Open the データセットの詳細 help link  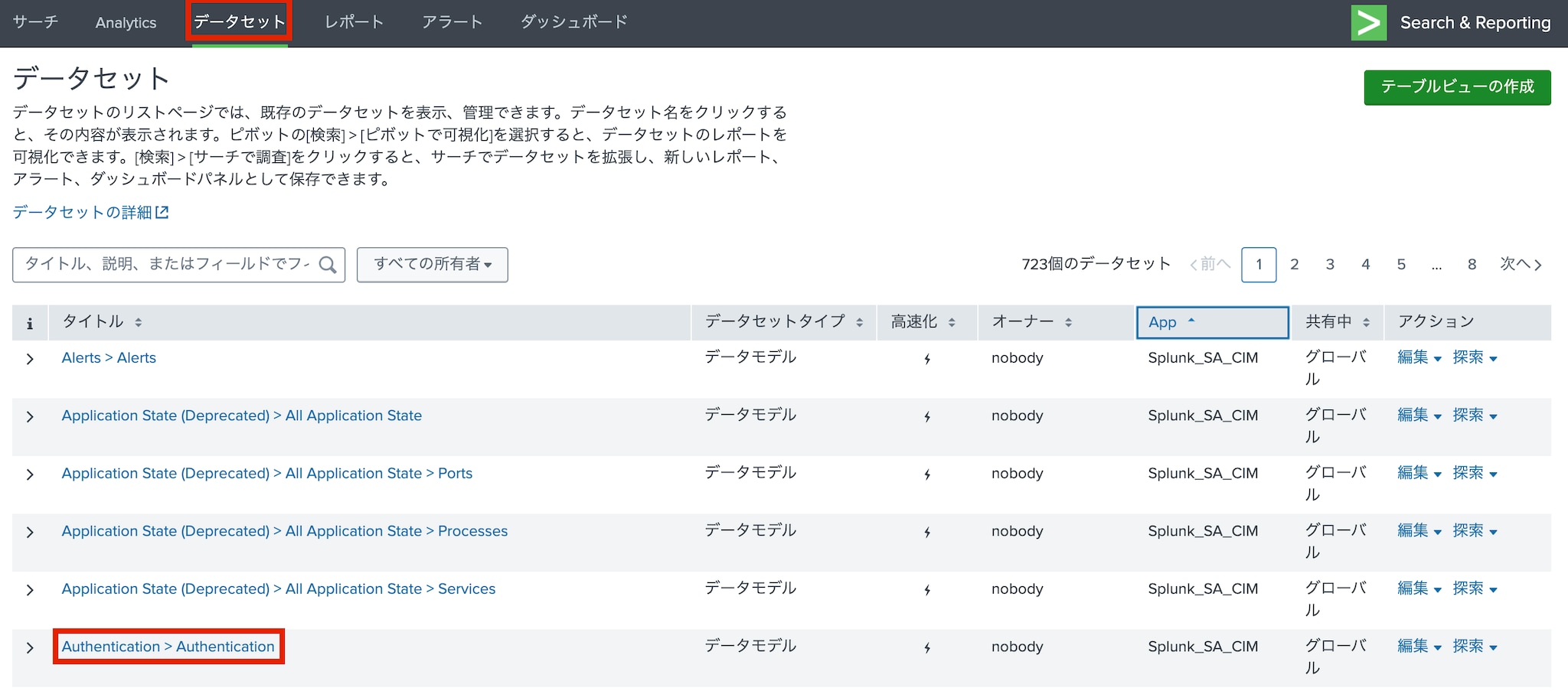[90, 212]
